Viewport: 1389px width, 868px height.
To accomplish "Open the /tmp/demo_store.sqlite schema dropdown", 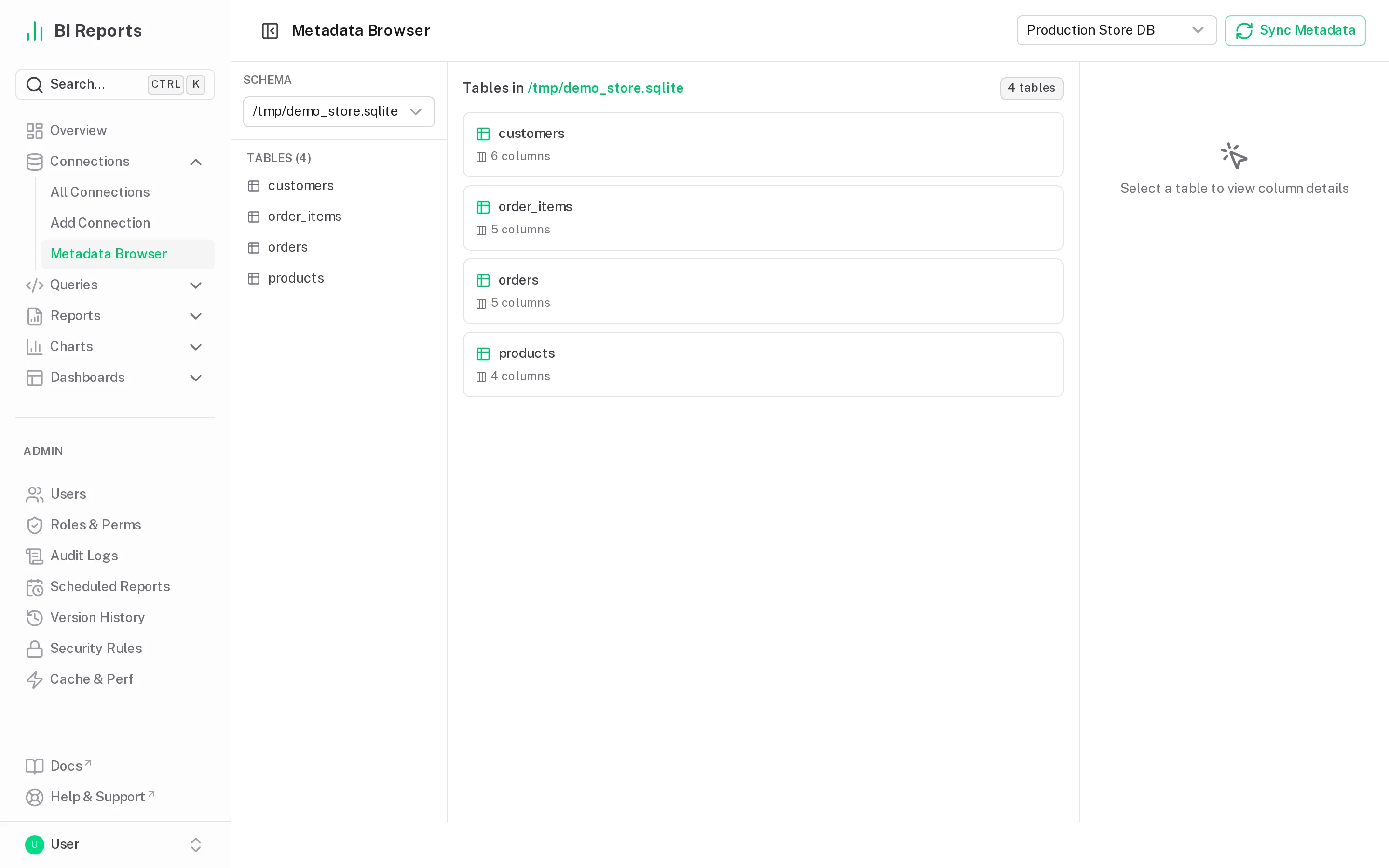I will [x=339, y=111].
